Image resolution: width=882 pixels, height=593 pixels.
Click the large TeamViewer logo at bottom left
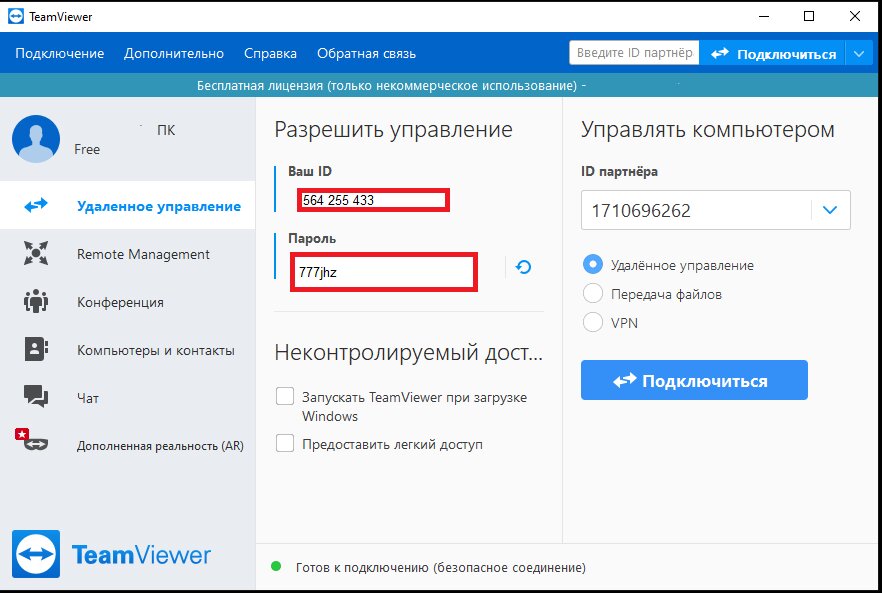click(x=36, y=554)
